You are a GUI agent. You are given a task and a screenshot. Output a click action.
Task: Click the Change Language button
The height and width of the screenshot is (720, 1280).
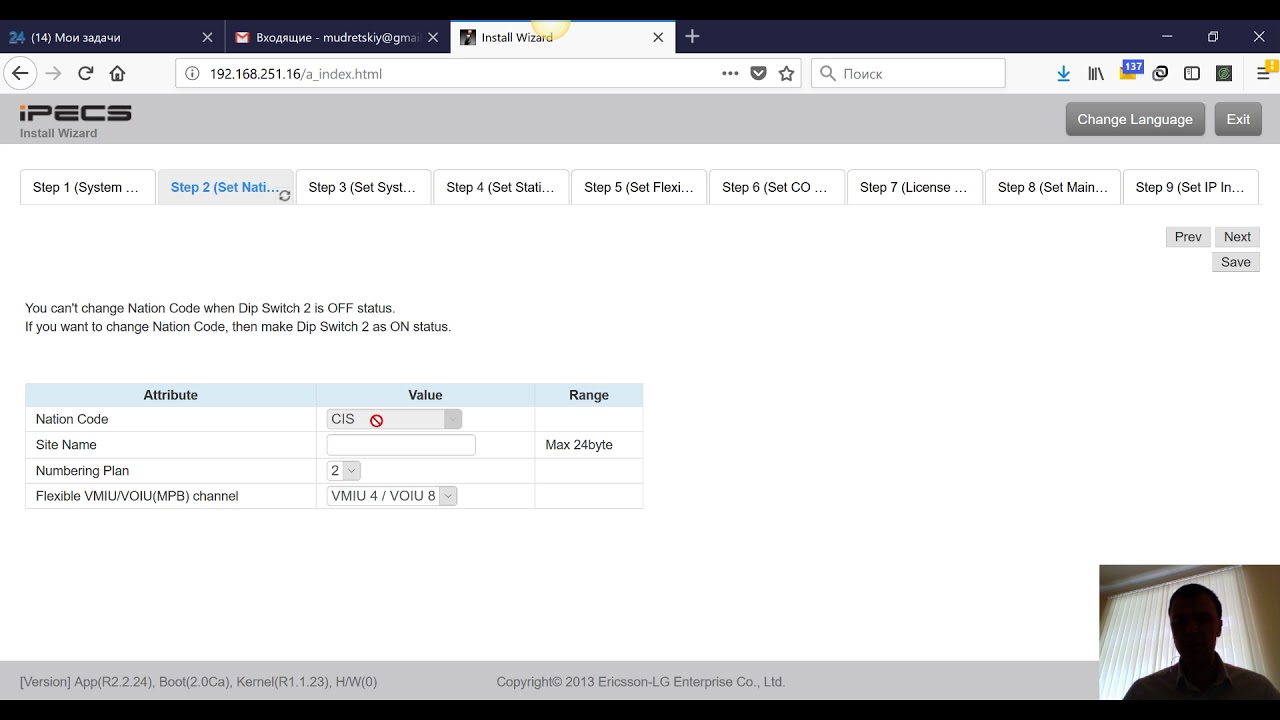pyautogui.click(x=1135, y=119)
